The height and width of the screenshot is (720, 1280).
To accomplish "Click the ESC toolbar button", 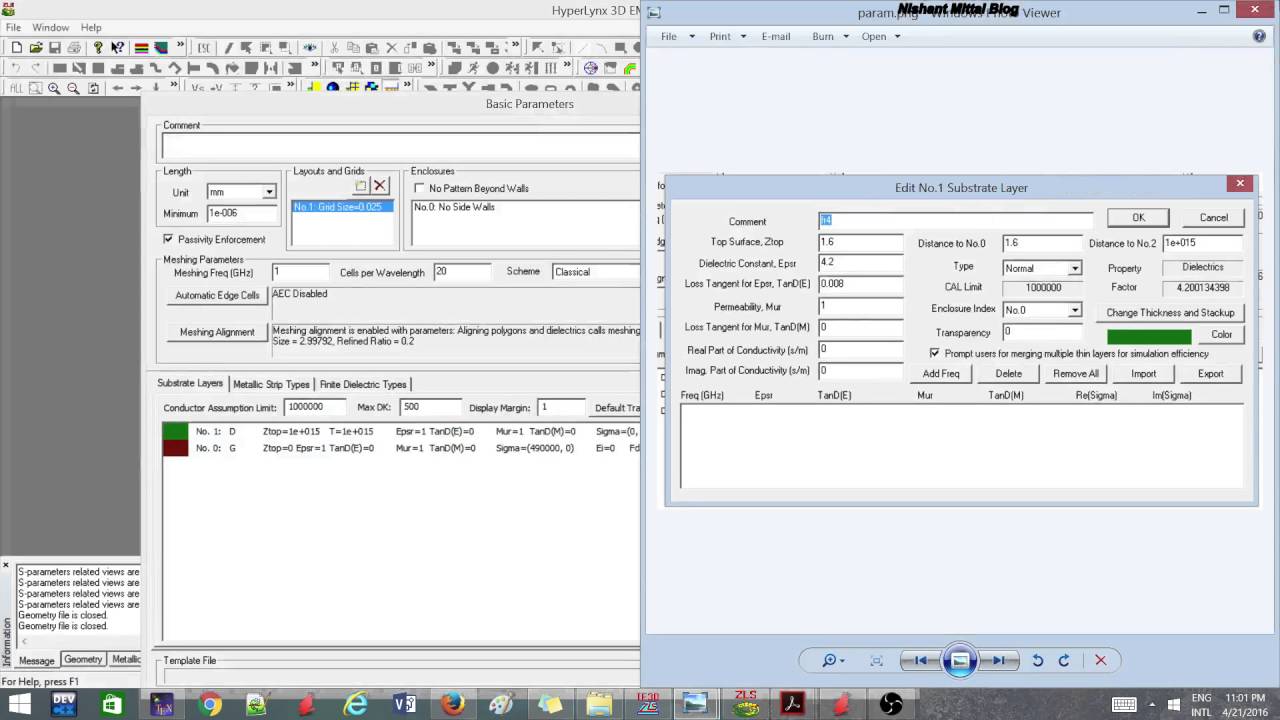I will tap(204, 48).
